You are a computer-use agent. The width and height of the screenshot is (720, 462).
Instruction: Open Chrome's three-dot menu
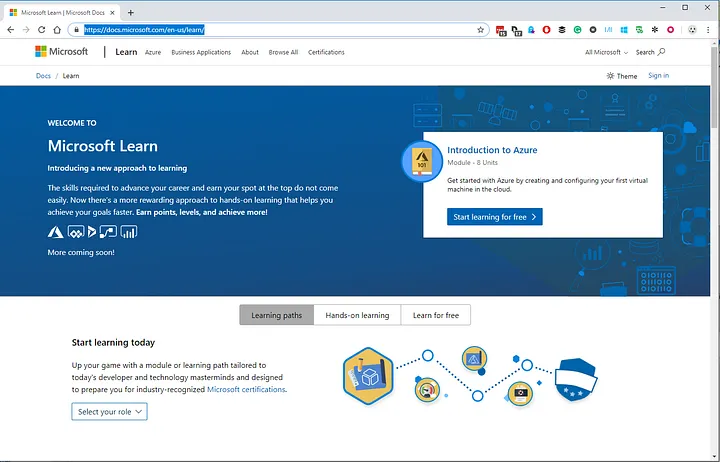click(708, 30)
